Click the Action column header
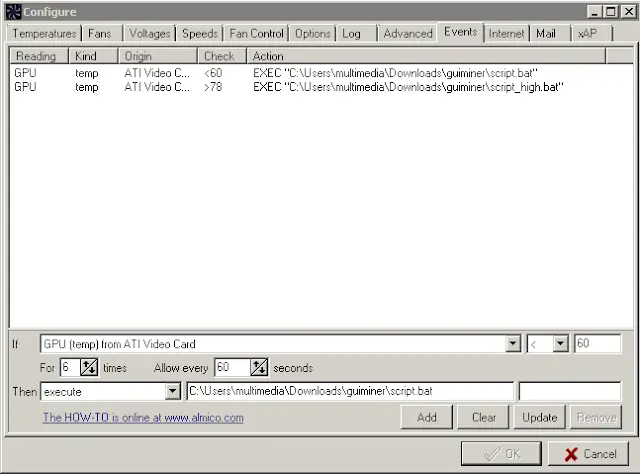Image resolution: width=640 pixels, height=474 pixels. [426, 56]
